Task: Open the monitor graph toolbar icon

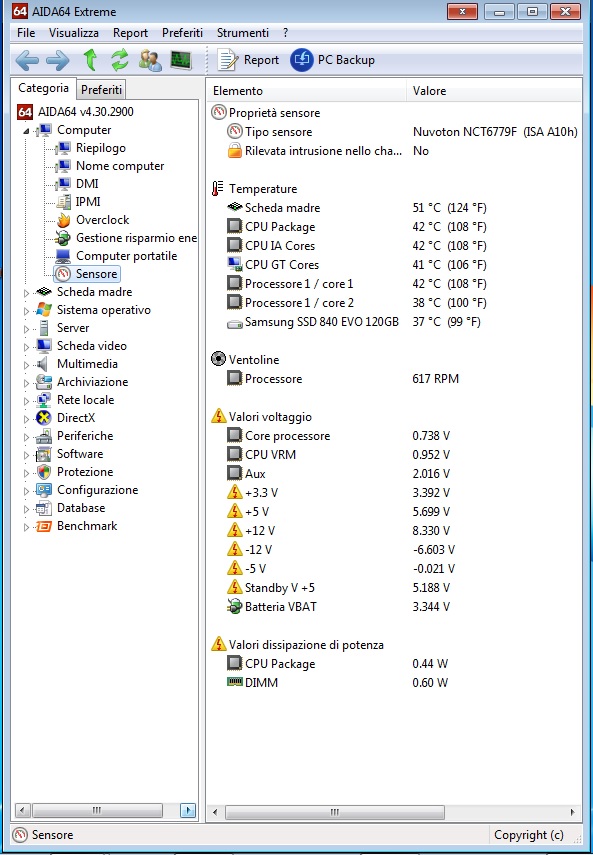Action: point(181,60)
